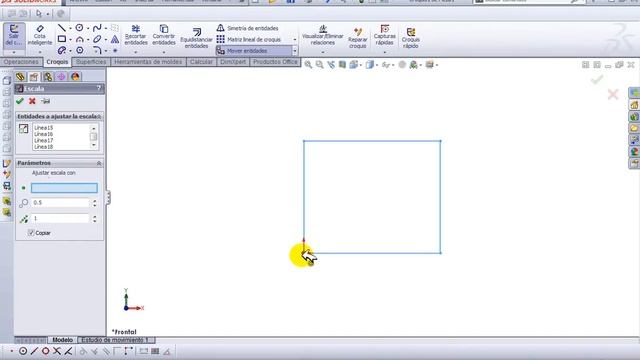
Task: Expand the Mover entidades dropdown arrow
Action: click(x=295, y=51)
